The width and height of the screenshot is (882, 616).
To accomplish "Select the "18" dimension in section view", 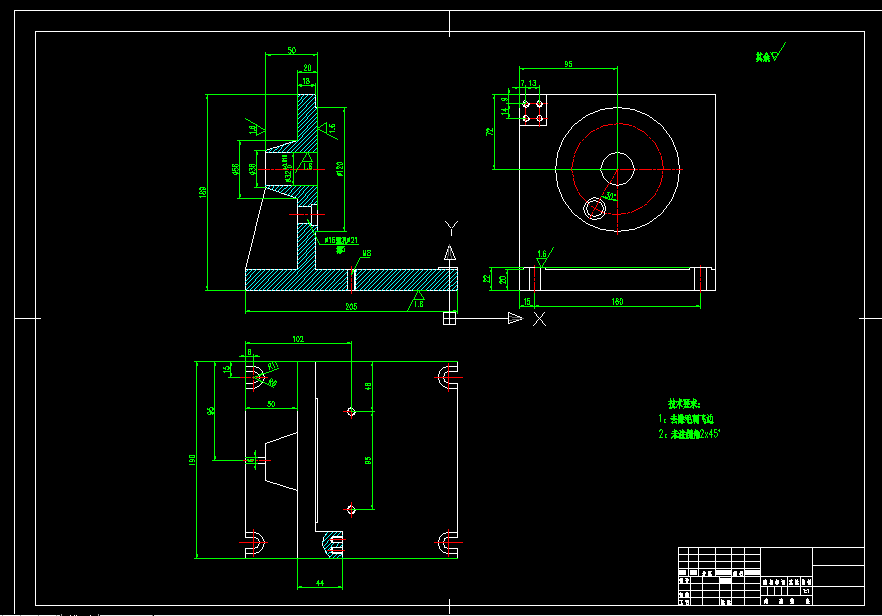I will pos(306,81).
